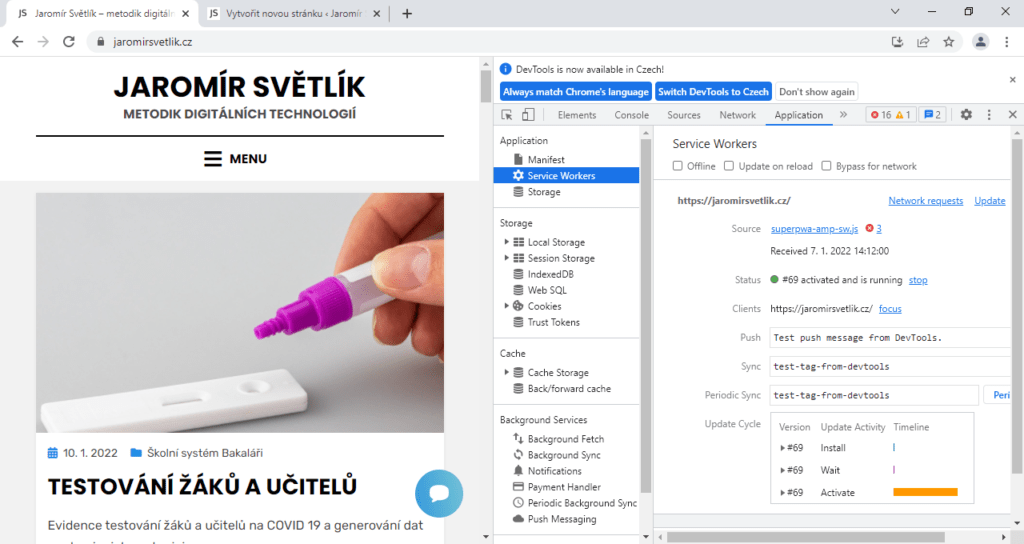Switch to the Sources tab
Image resolution: width=1024 pixels, height=544 pixels.
684,115
